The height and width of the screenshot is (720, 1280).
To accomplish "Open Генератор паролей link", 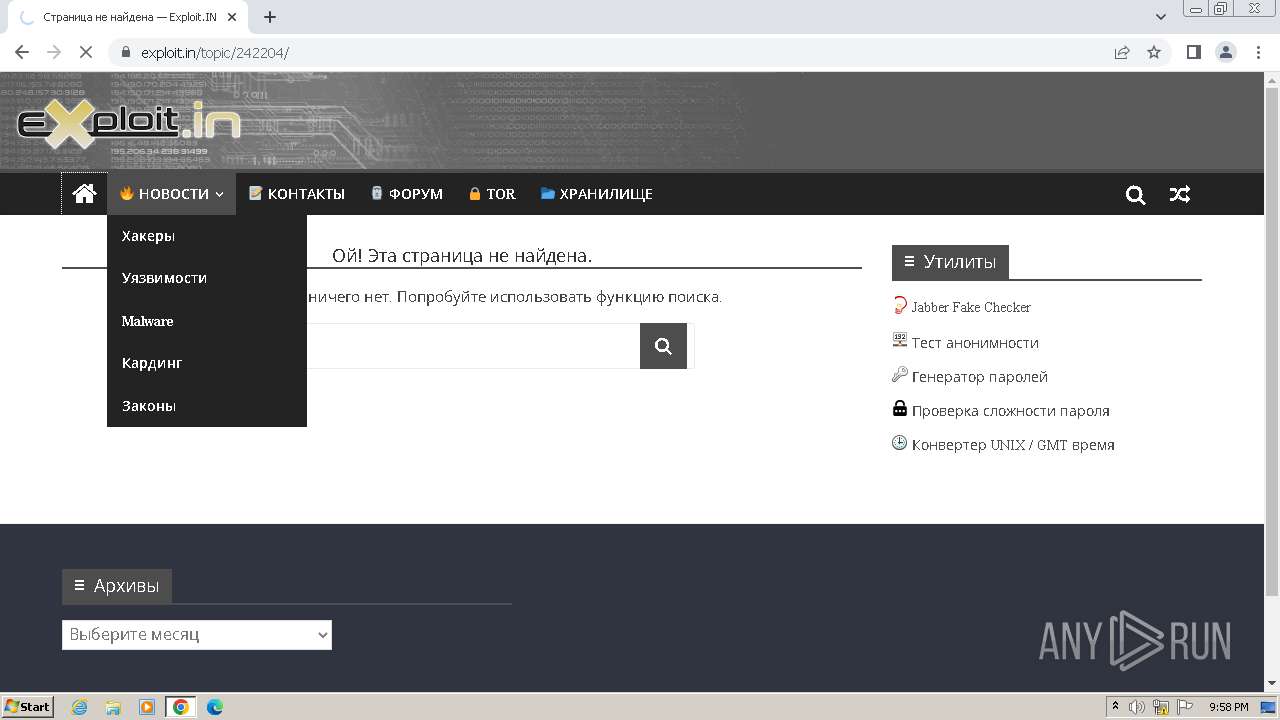I will point(980,377).
